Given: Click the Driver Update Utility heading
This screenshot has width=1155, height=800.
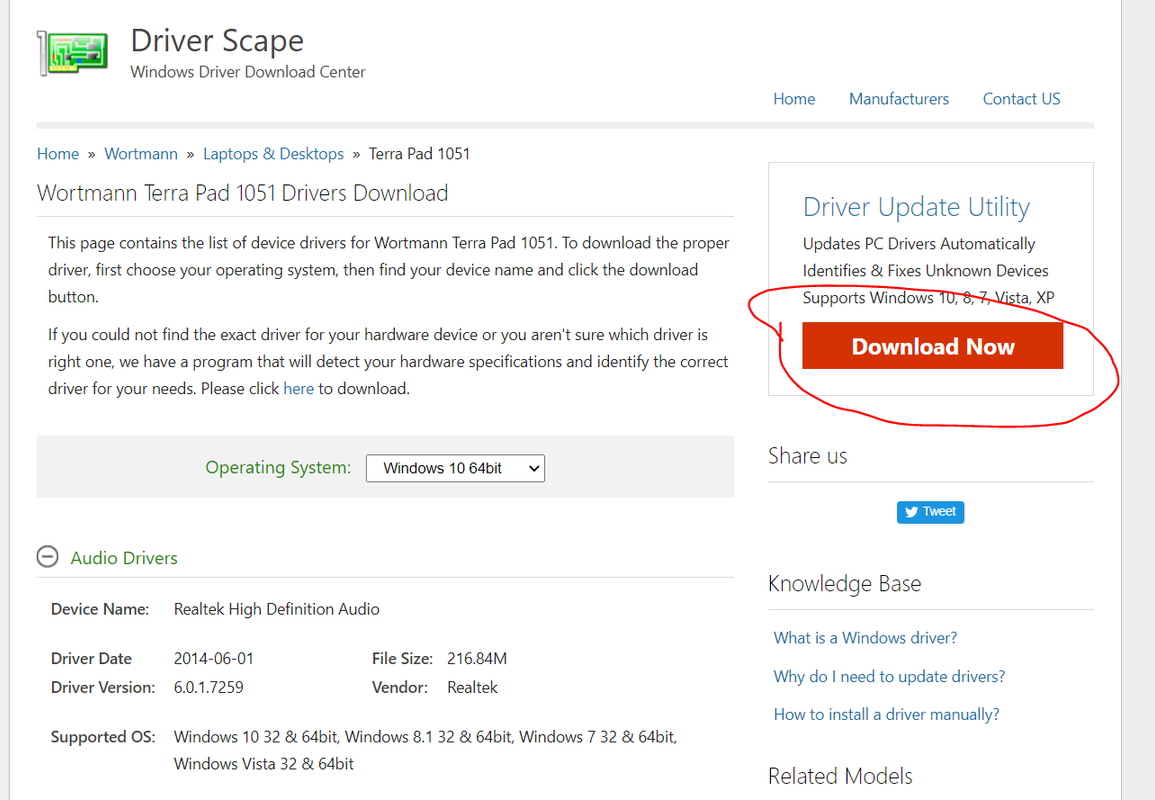Looking at the screenshot, I should click(916, 207).
